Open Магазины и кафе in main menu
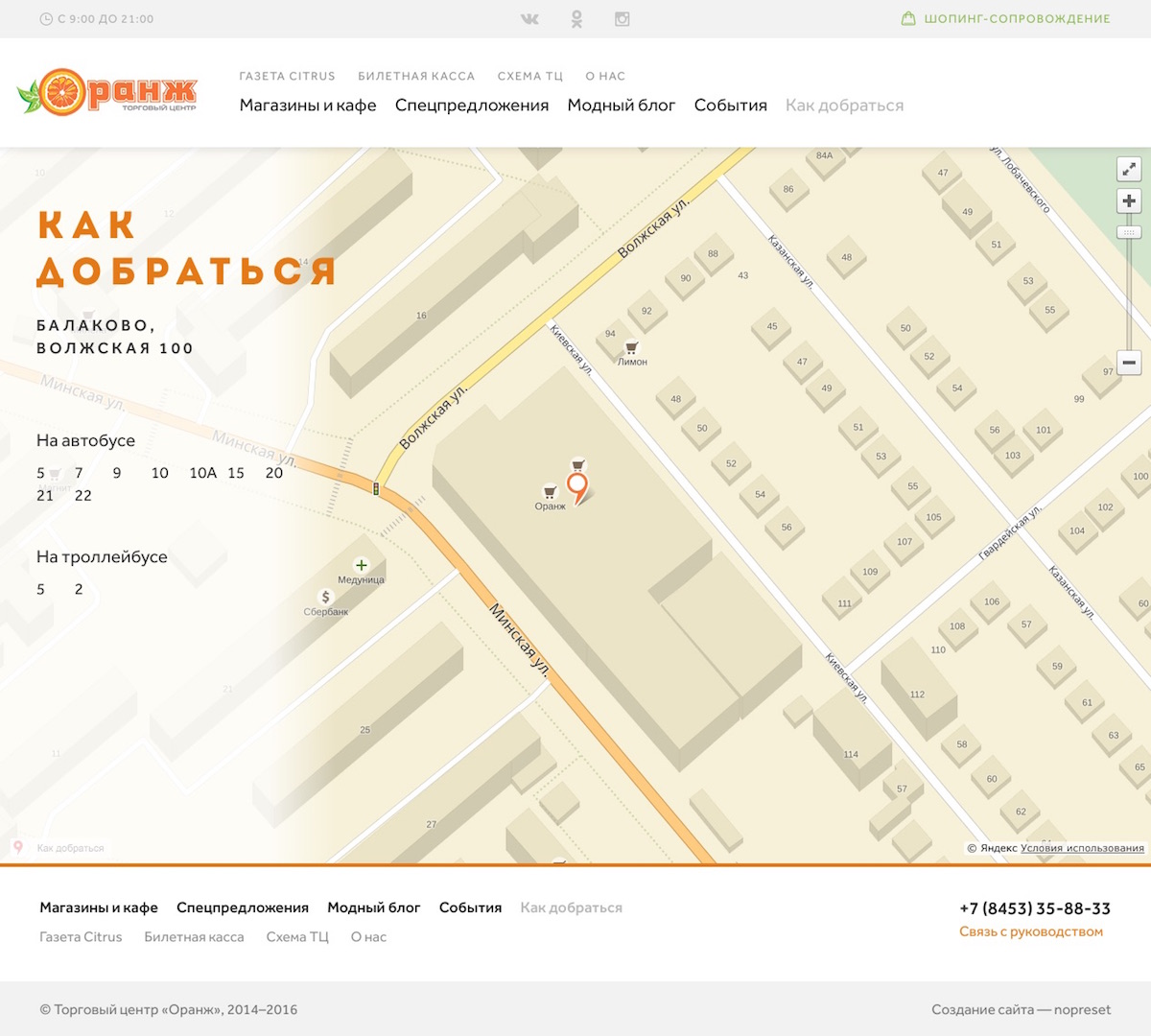This screenshot has height=1036, width=1151. [308, 106]
